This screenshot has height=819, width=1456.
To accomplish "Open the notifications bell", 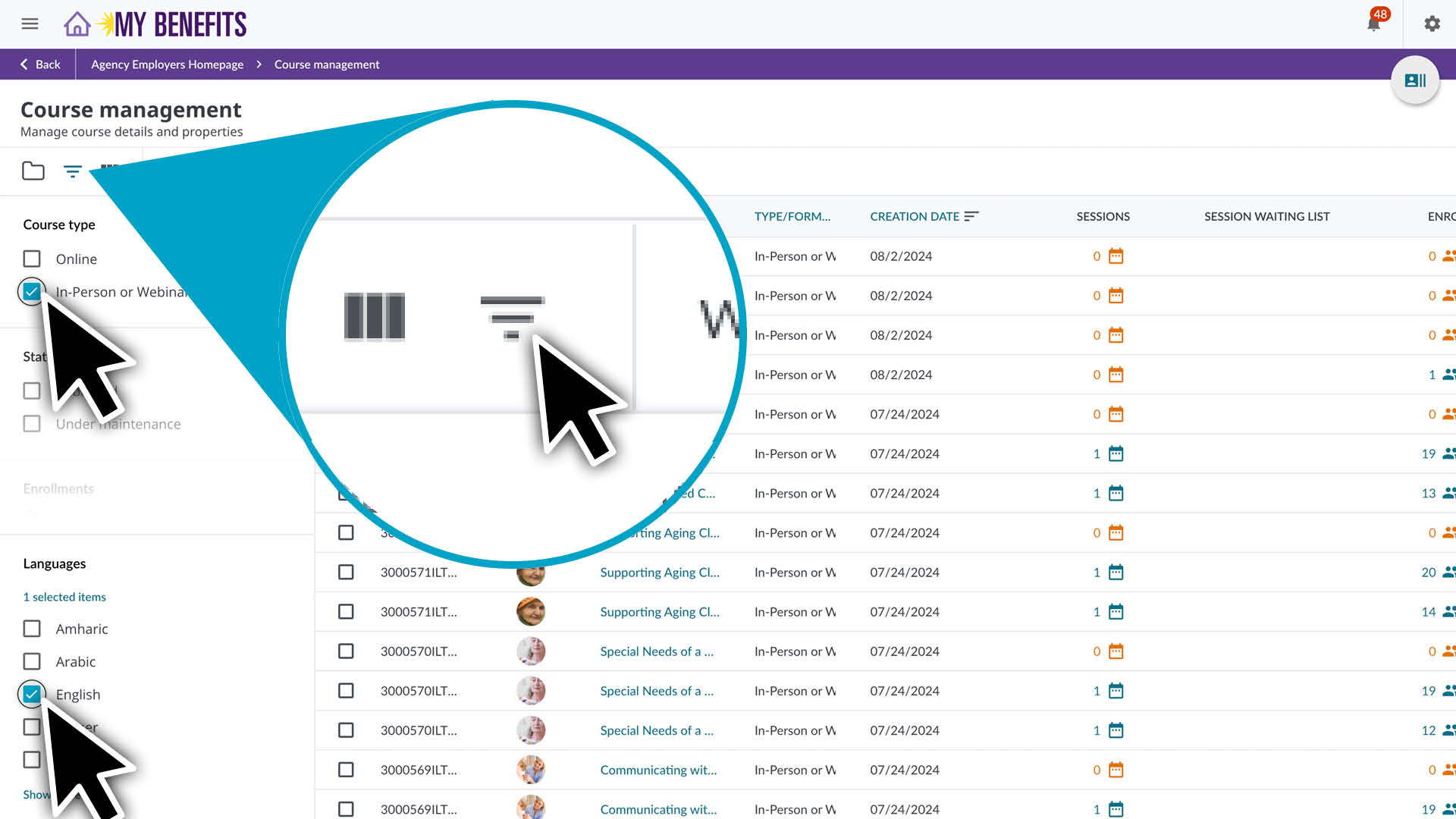I will coord(1373,24).
